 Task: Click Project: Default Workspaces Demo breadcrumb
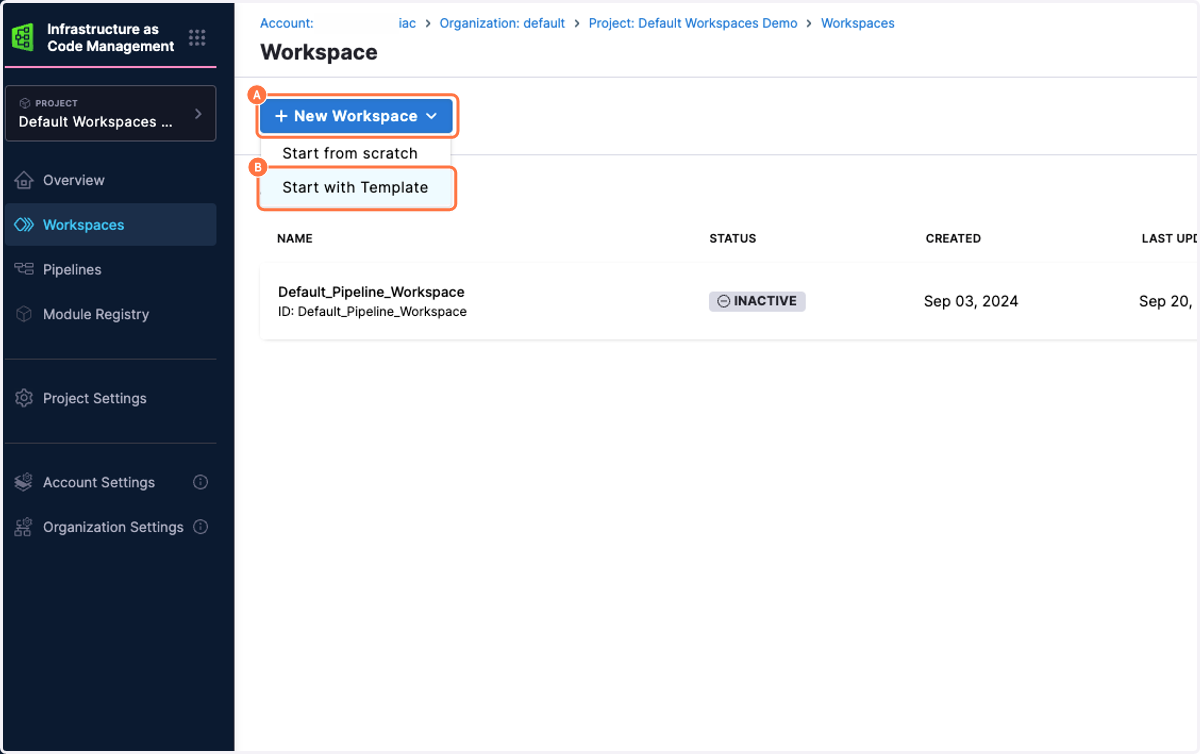pyautogui.click(x=693, y=23)
